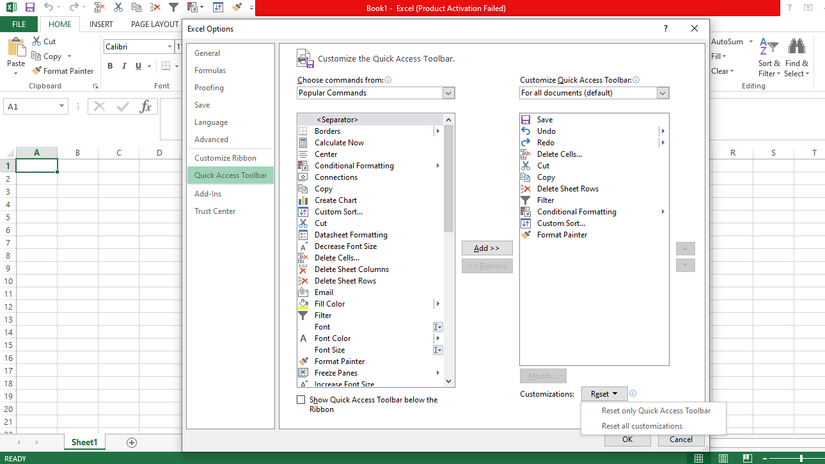Click the column B header
The image size is (825, 464).
77,153
